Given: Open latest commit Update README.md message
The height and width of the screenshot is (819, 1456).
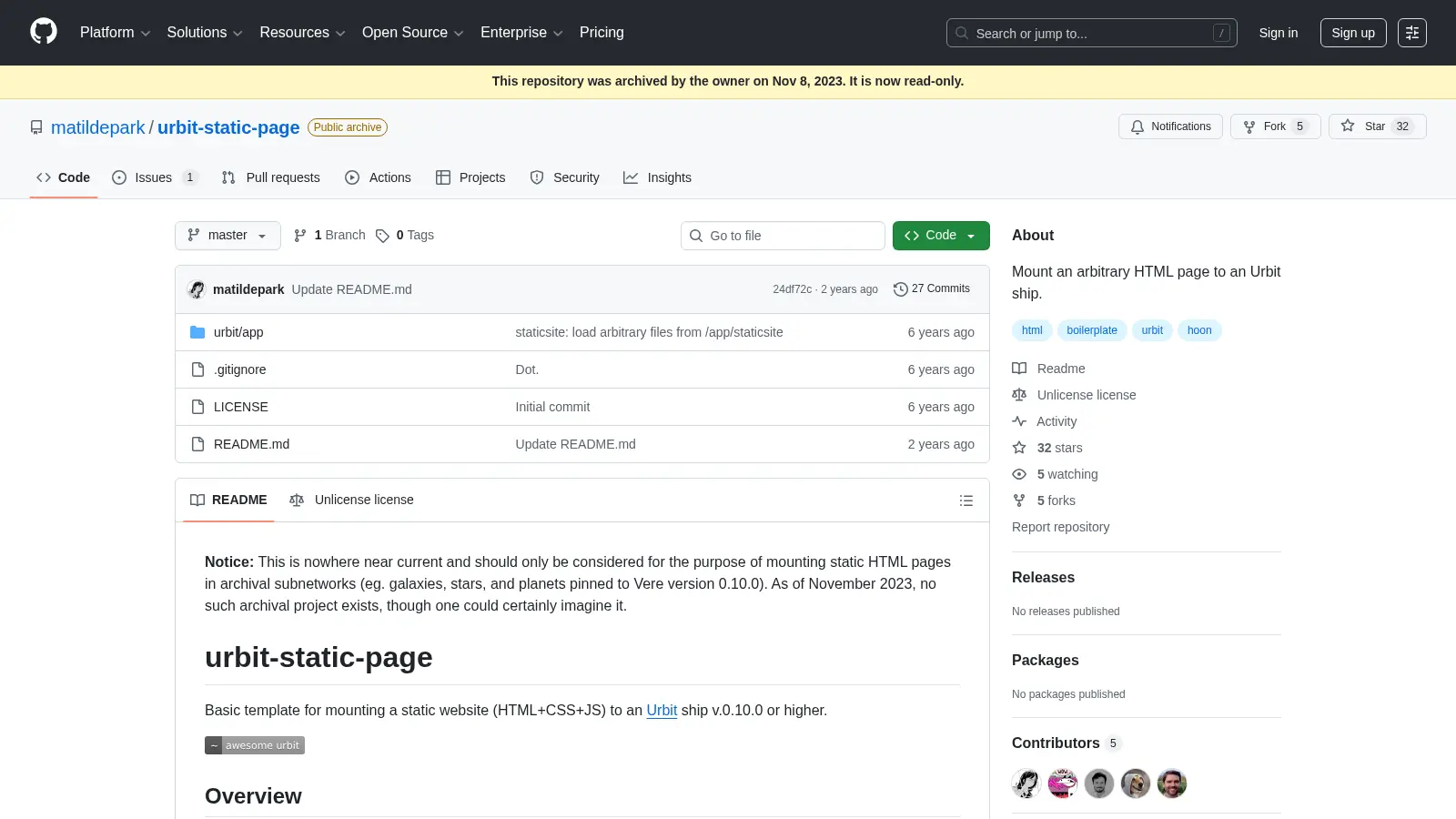Looking at the screenshot, I should click(x=351, y=289).
